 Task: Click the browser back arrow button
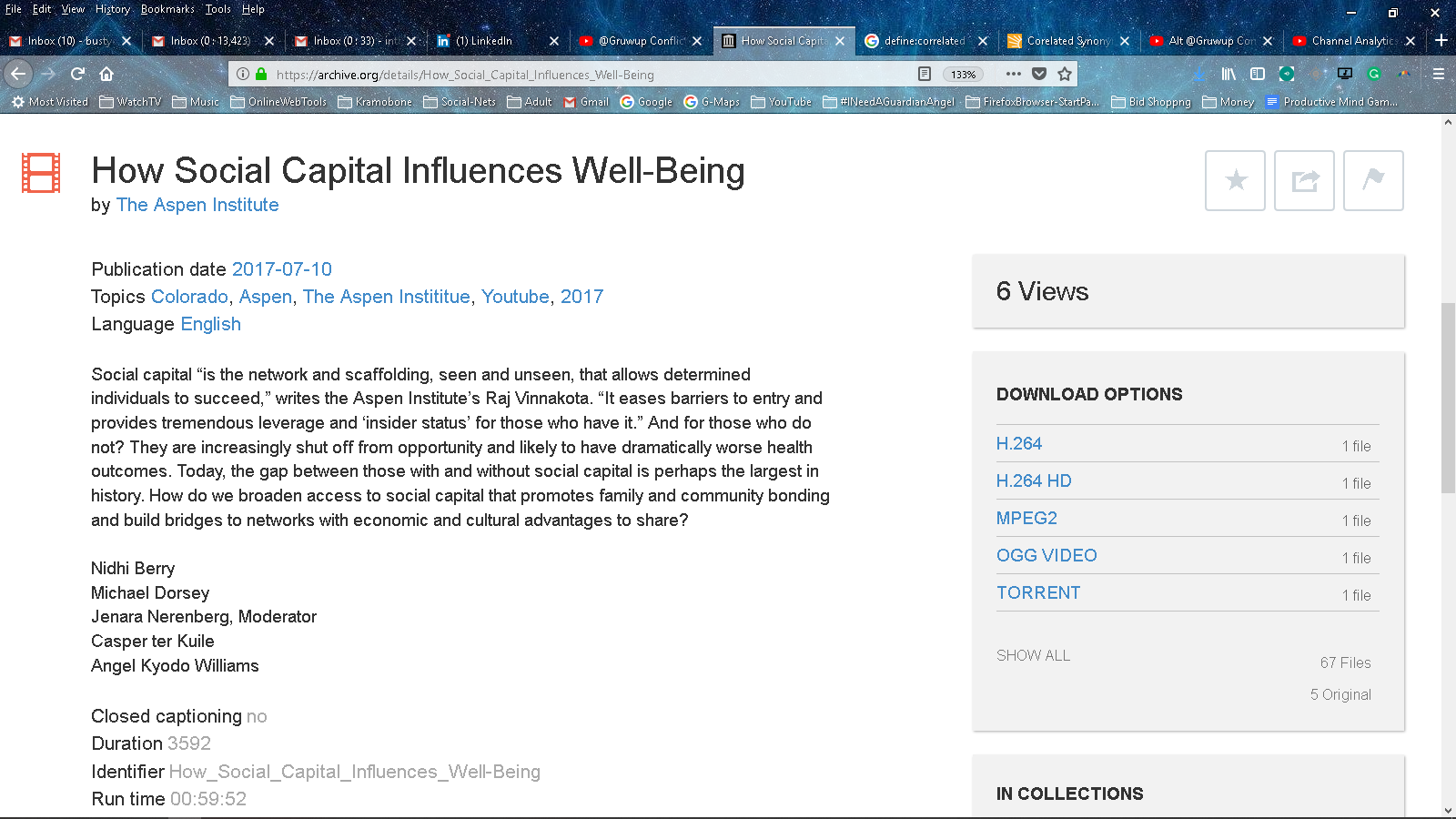18,74
